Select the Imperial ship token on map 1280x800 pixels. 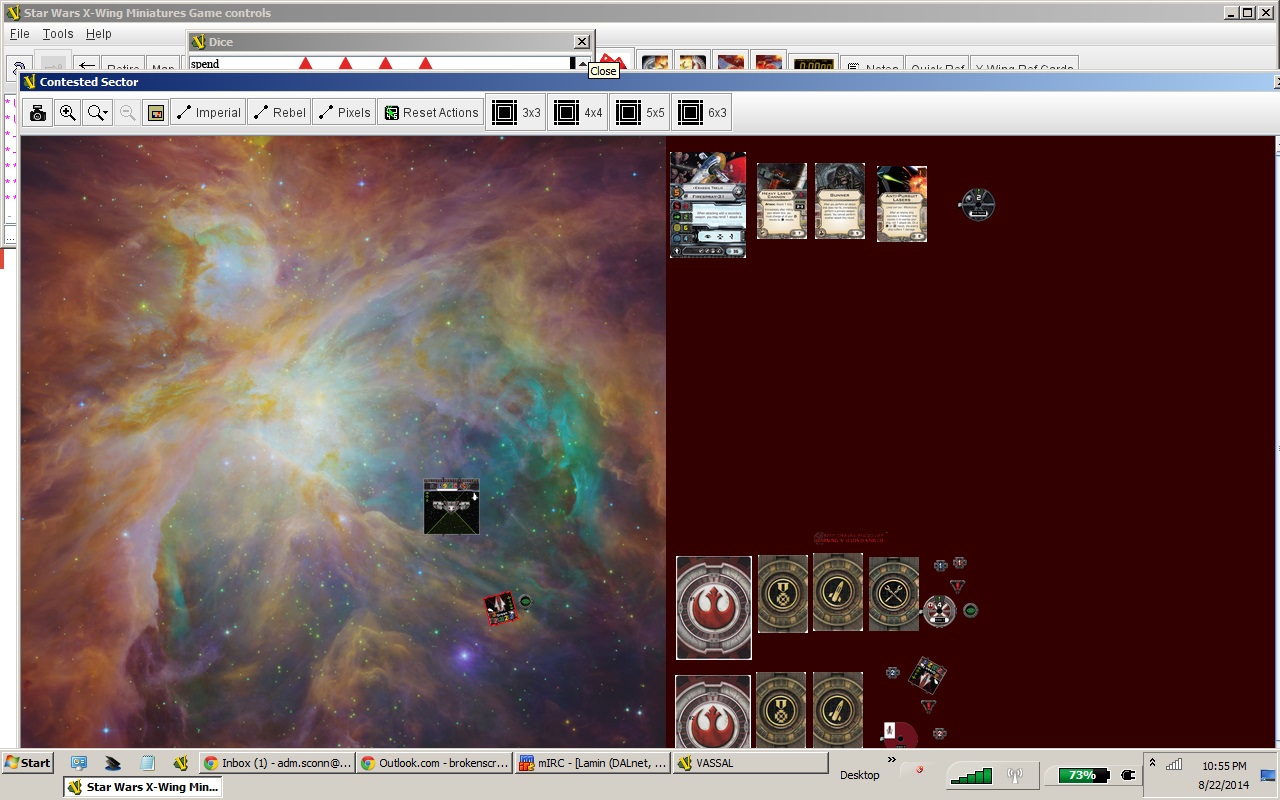(x=451, y=506)
